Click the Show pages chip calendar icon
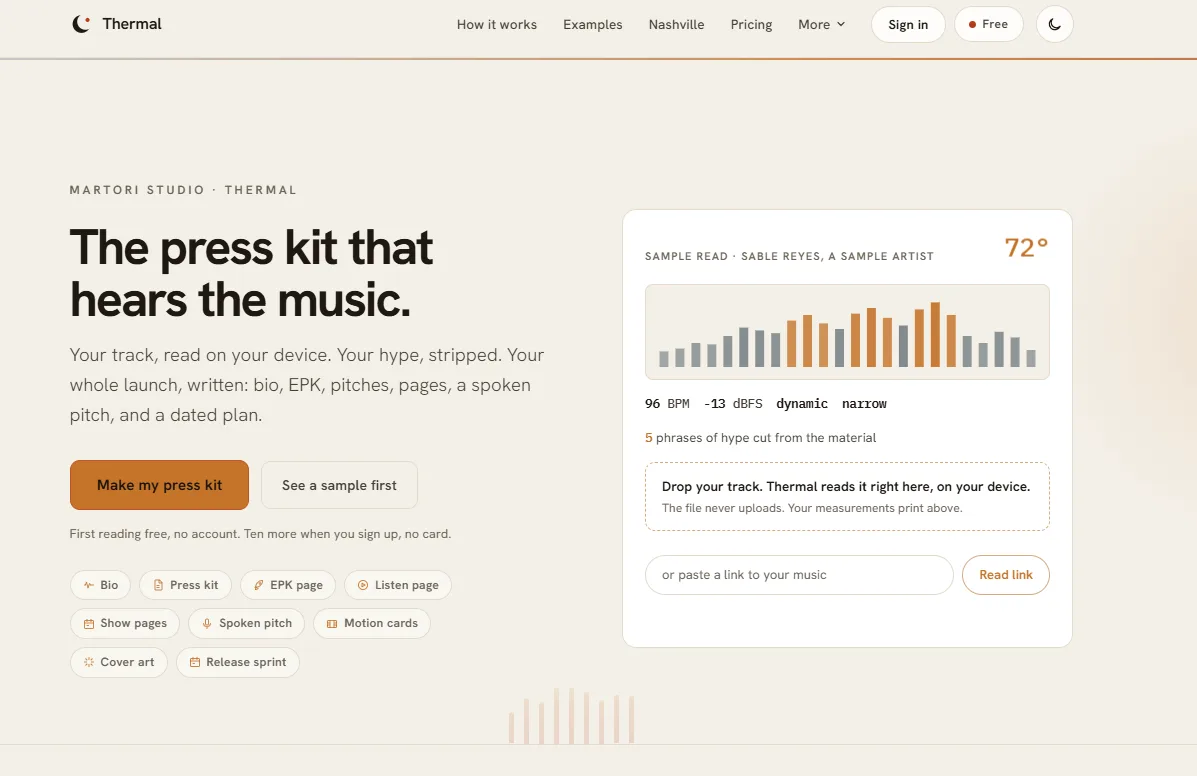The image size is (1197, 776). 89,623
